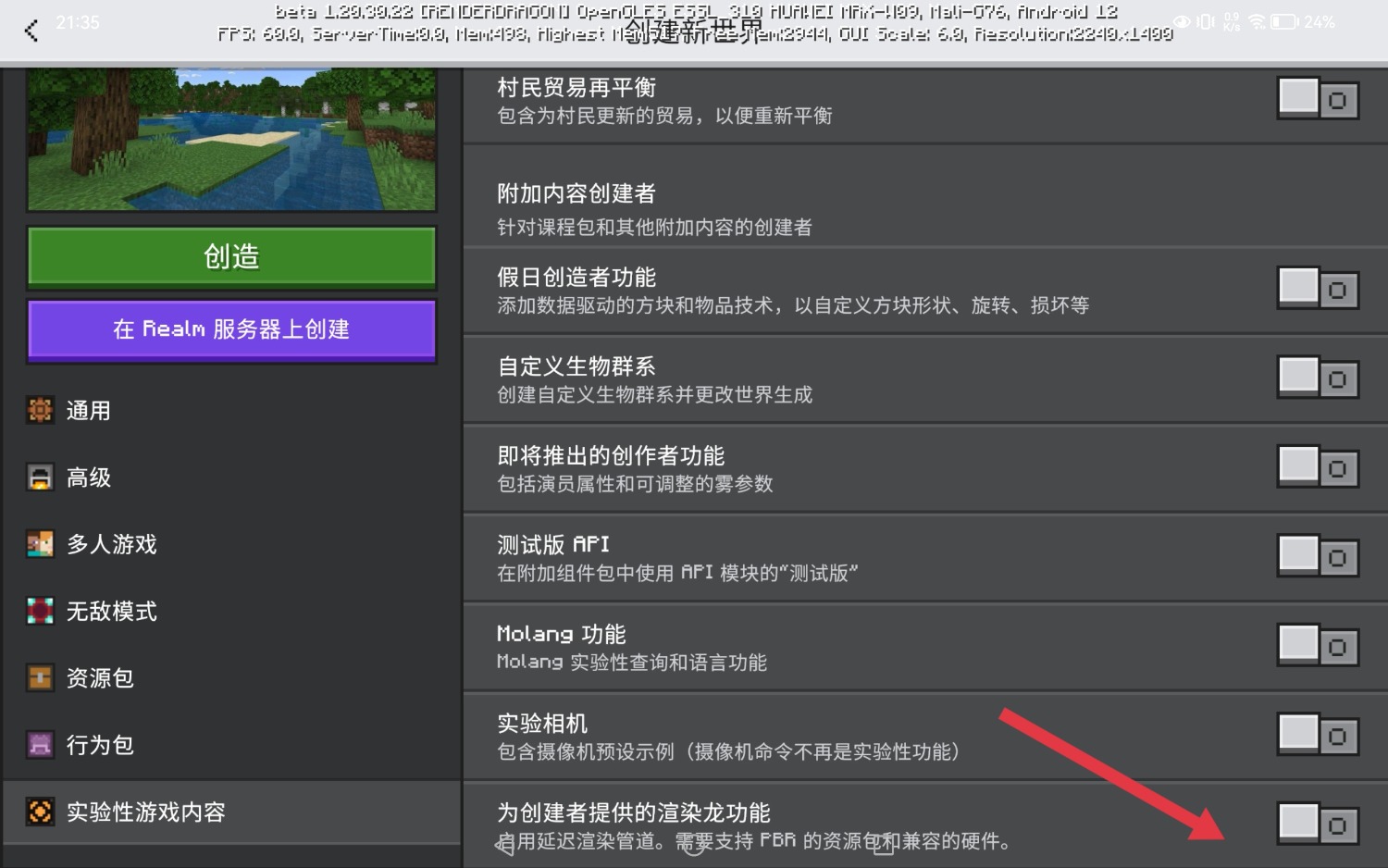Switch on the 测试版 API toggle

click(1318, 556)
